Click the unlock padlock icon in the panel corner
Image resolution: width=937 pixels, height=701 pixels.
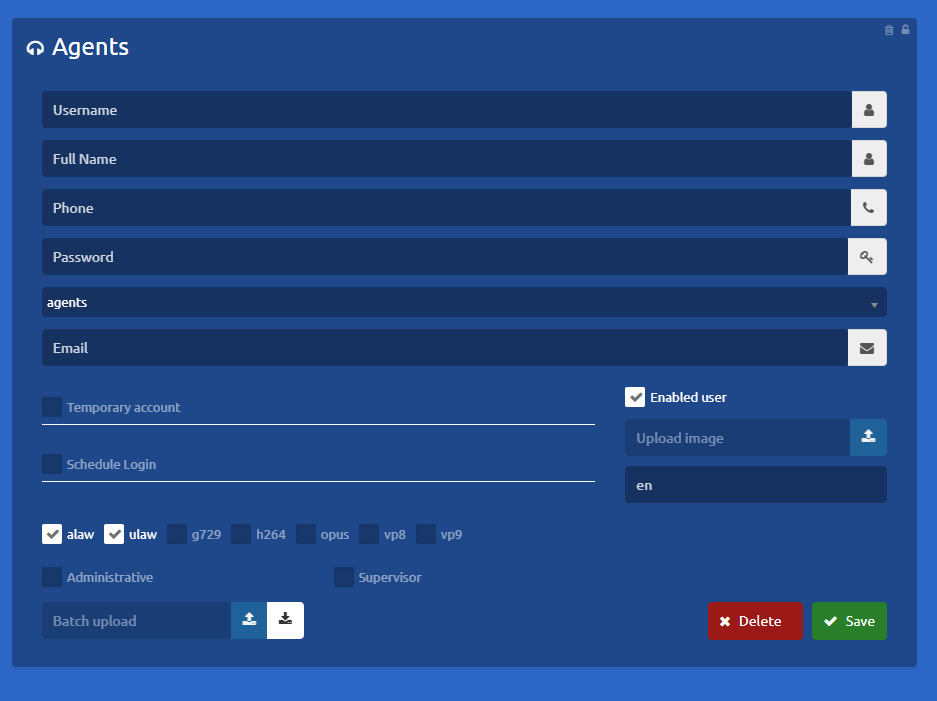click(x=905, y=30)
